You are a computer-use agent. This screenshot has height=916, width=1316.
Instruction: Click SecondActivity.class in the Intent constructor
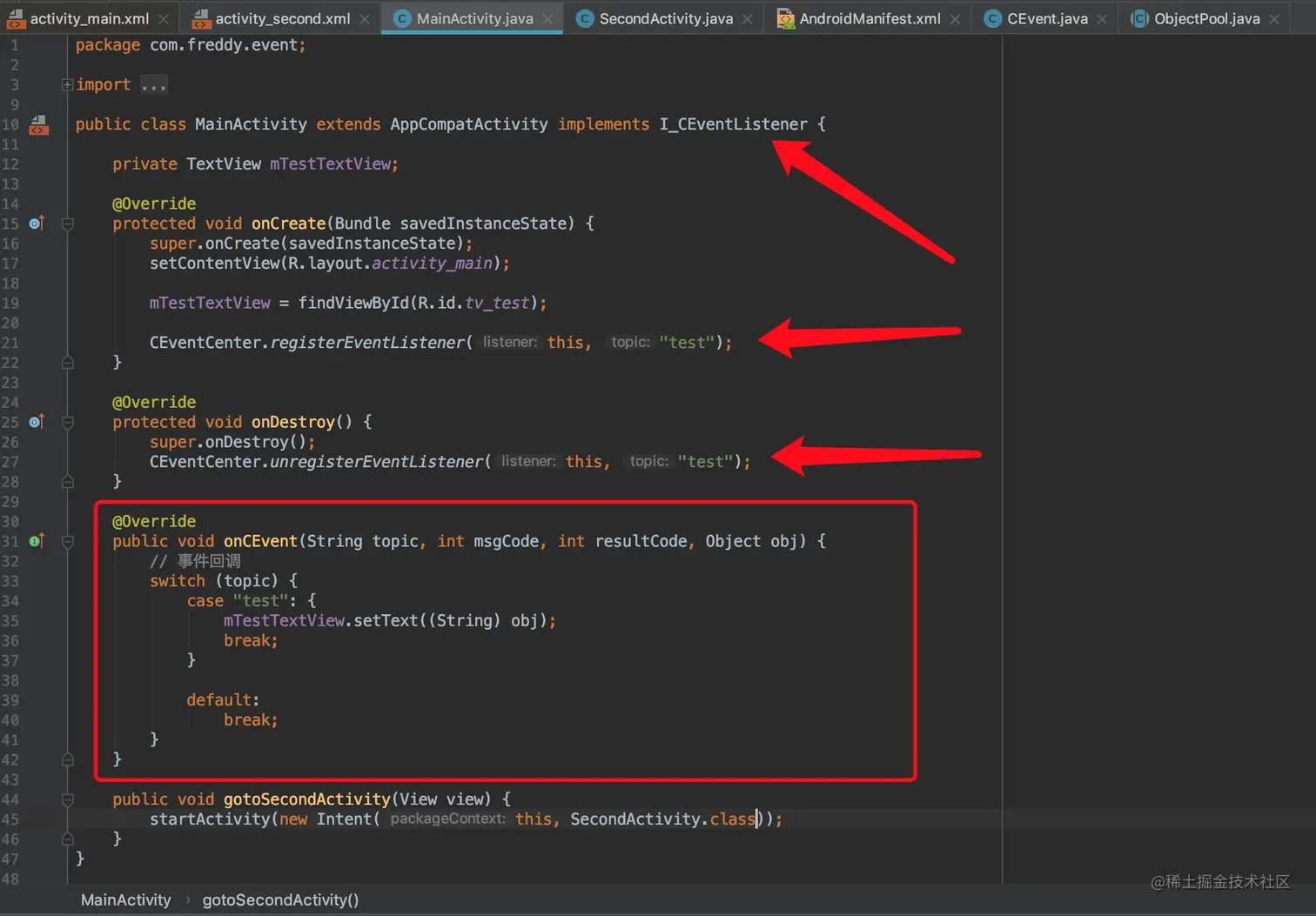[663, 819]
